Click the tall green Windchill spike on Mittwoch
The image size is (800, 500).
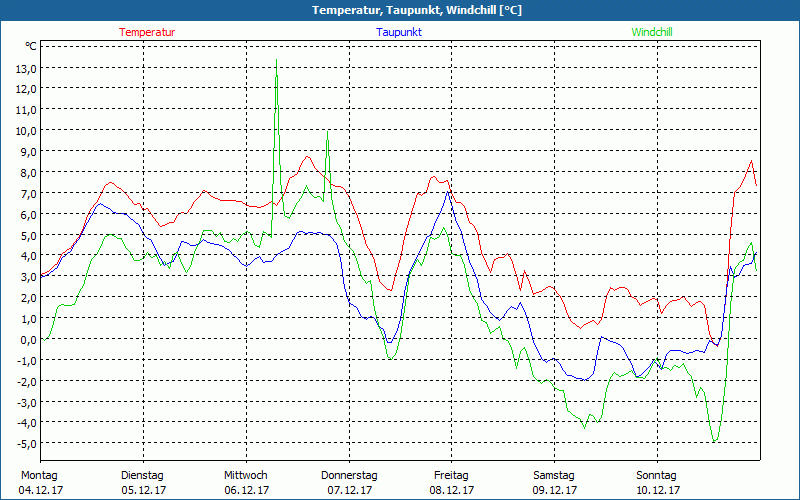[276, 62]
